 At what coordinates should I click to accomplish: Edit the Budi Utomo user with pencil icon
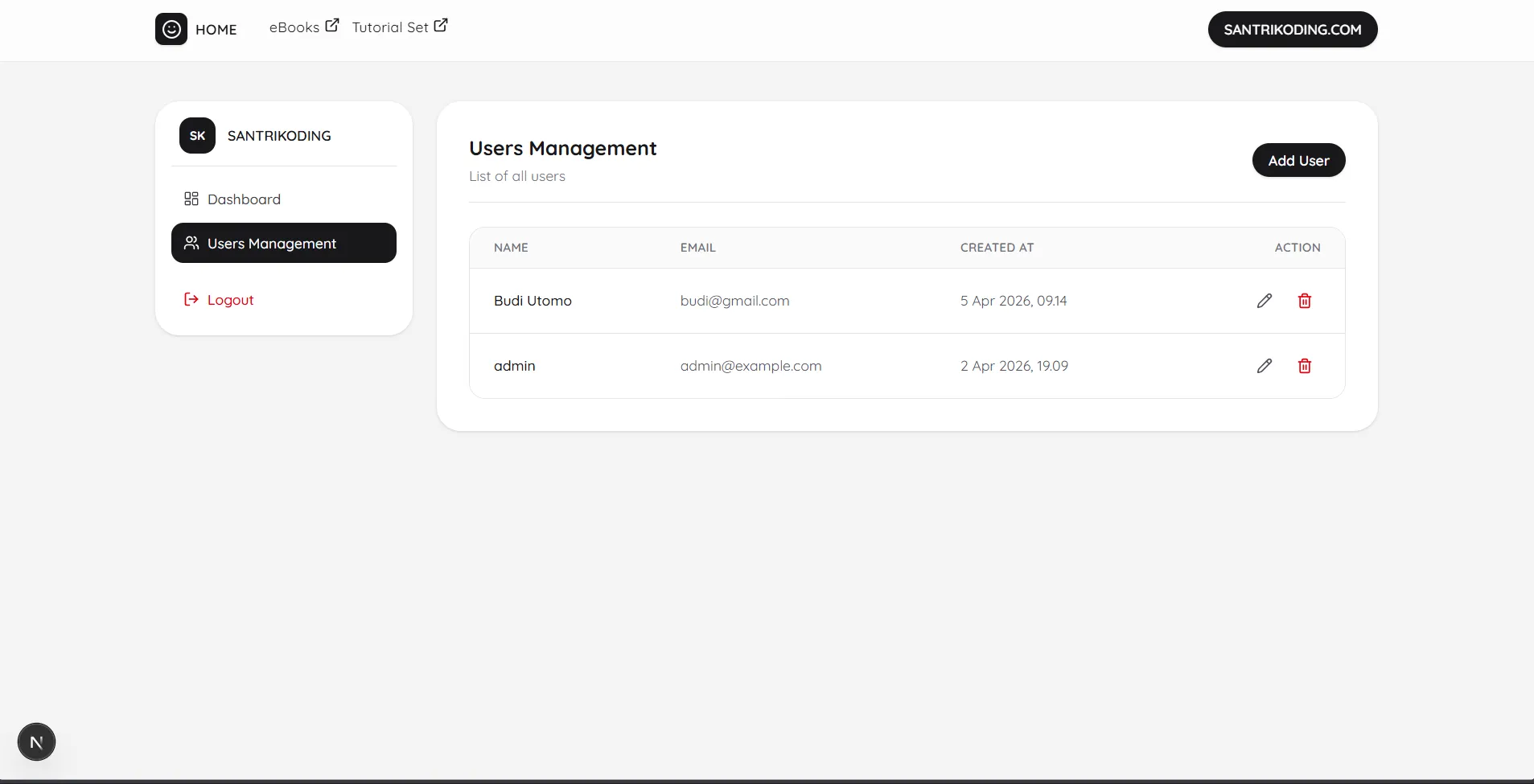(1265, 301)
